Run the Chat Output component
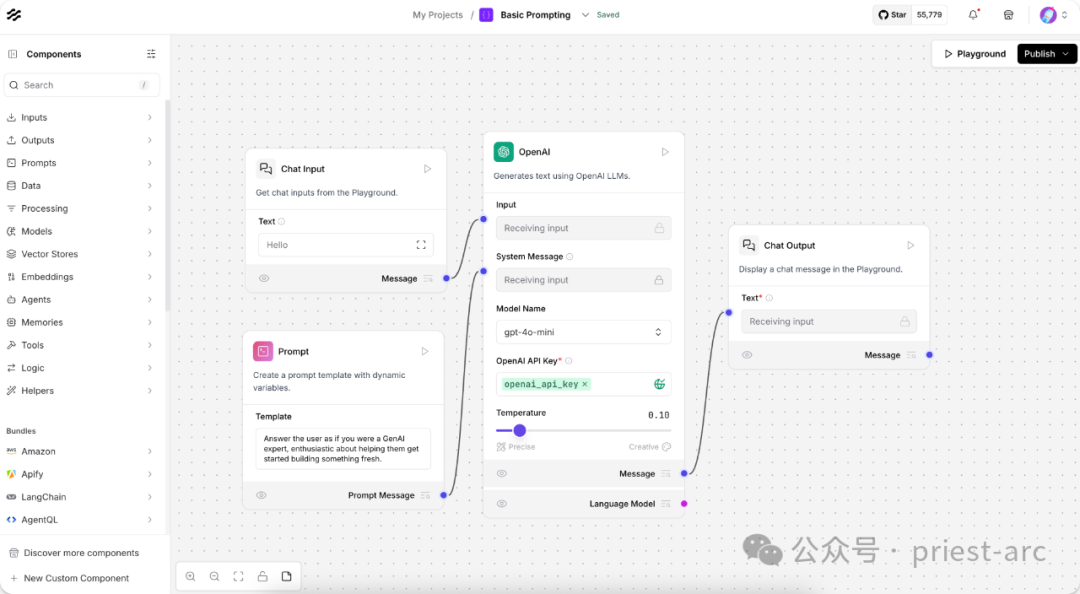 (911, 245)
